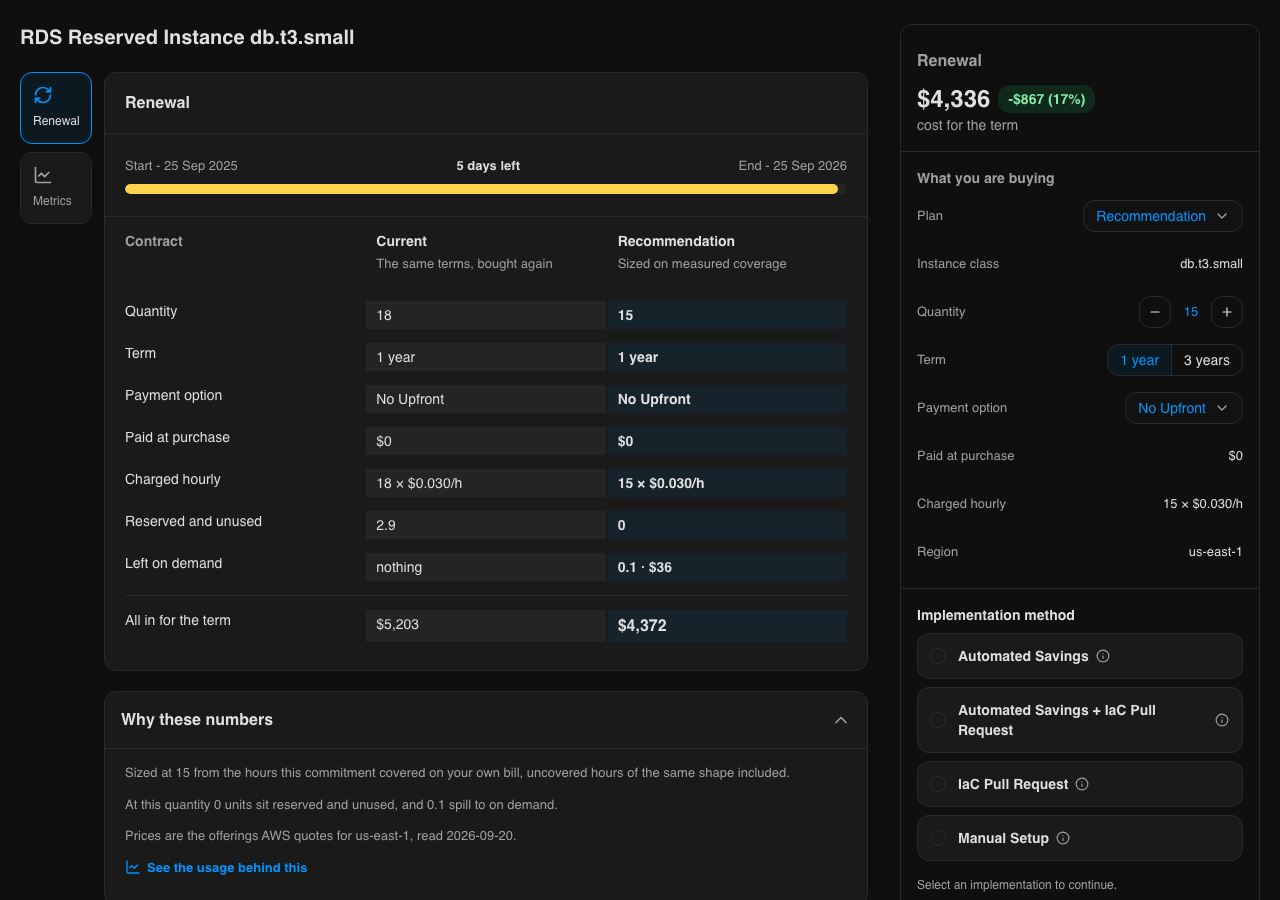The height and width of the screenshot is (900, 1280).
Task: Click the $4,336 term cost
Action: coord(953,99)
